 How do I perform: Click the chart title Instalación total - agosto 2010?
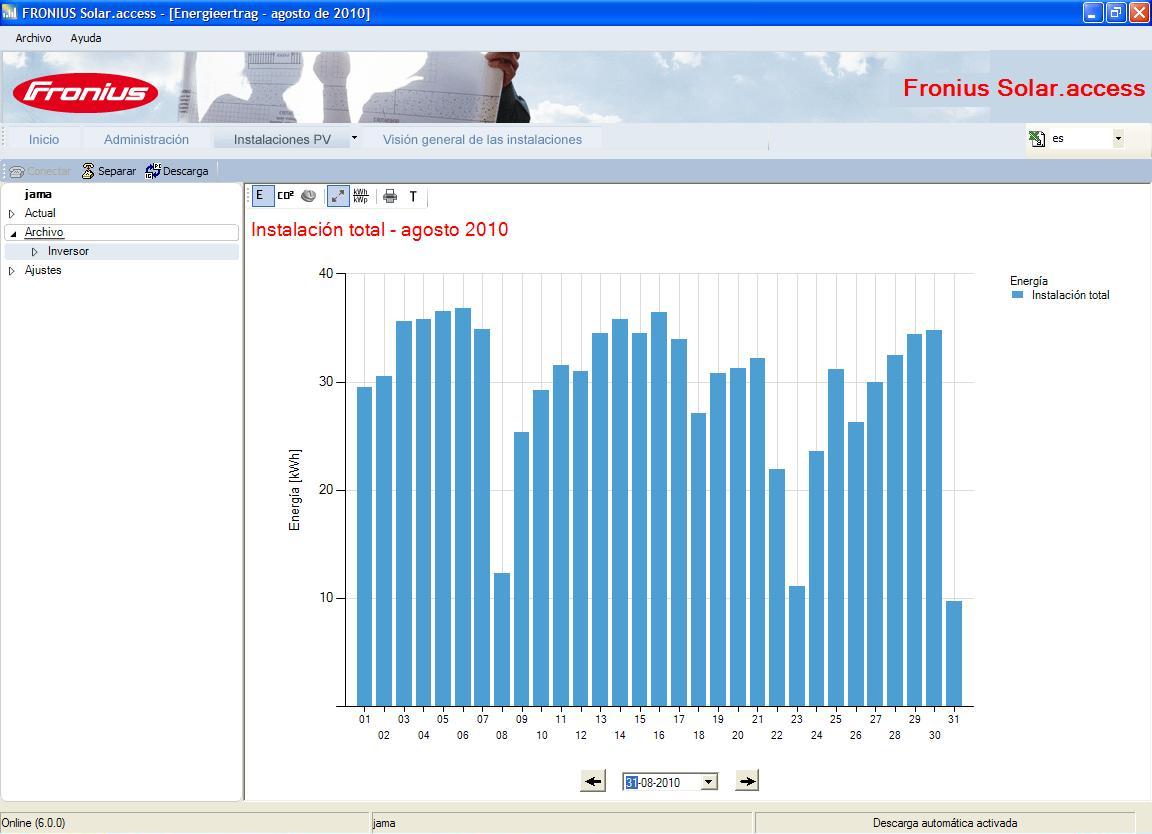click(380, 229)
